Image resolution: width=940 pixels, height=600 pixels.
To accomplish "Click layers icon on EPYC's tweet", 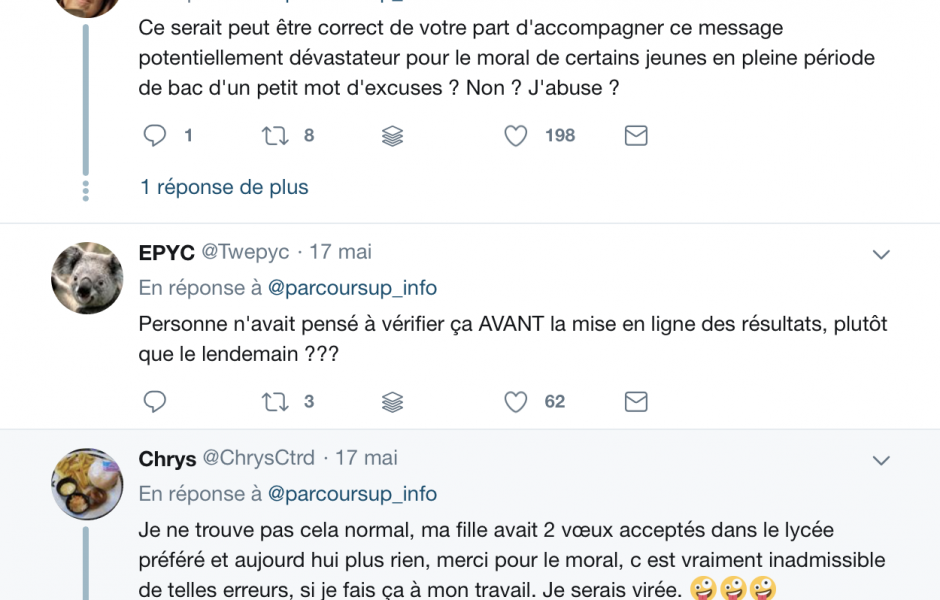I will [393, 402].
